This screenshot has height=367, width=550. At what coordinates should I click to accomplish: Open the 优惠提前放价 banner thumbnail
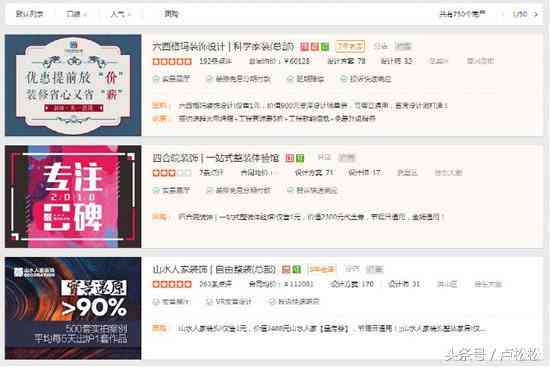pos(73,85)
